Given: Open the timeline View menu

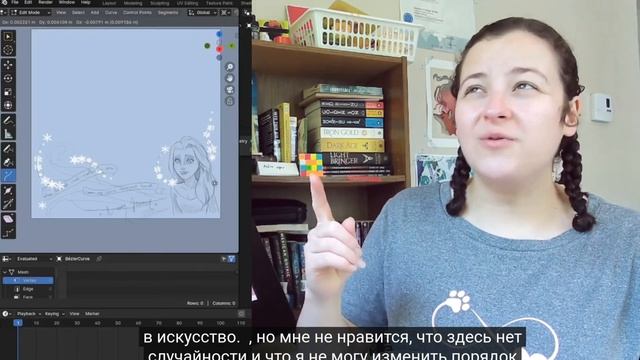Looking at the screenshot, I should pyautogui.click(x=74, y=313).
